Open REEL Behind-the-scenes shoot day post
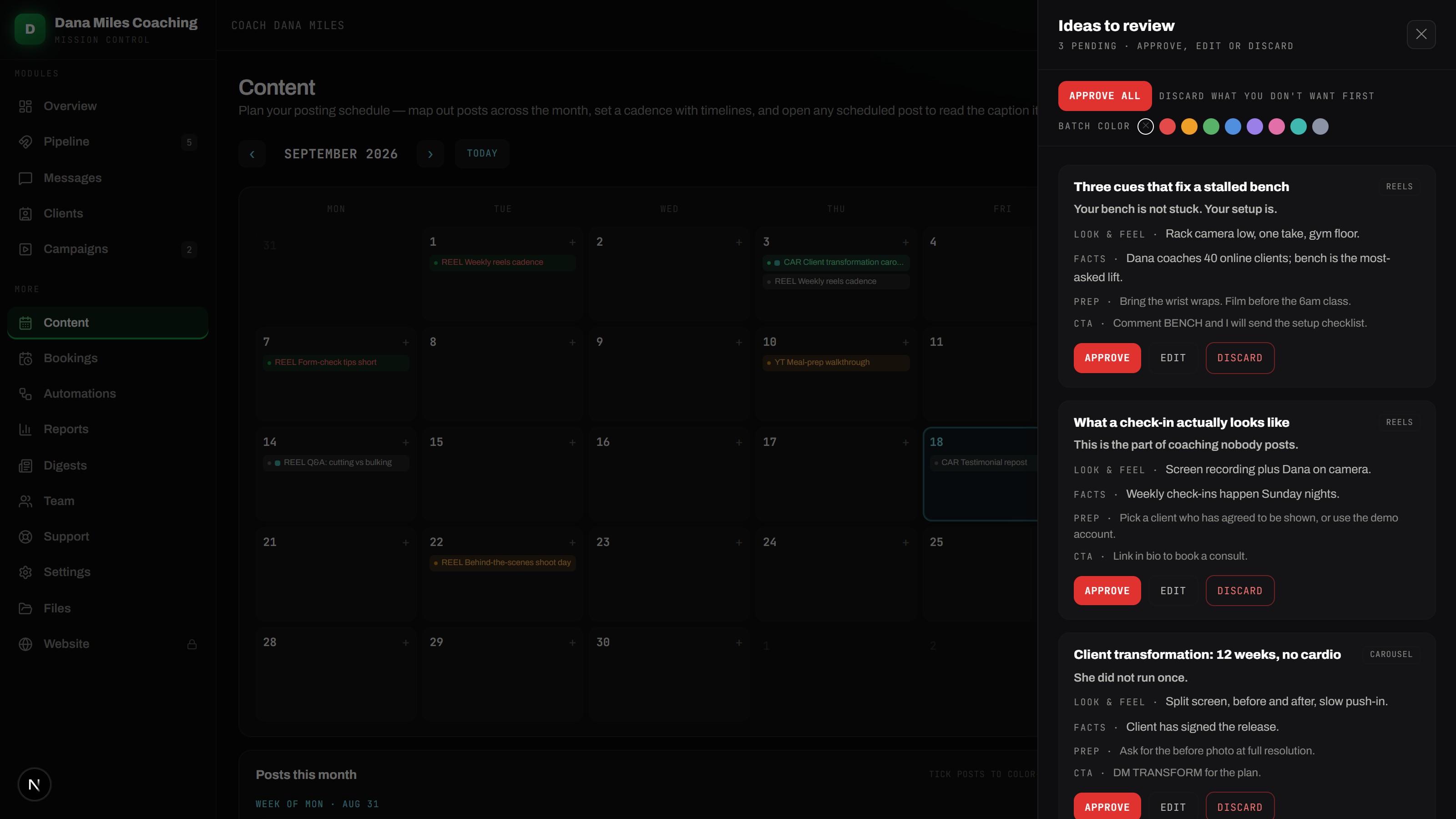The height and width of the screenshot is (819, 1456). [x=502, y=562]
